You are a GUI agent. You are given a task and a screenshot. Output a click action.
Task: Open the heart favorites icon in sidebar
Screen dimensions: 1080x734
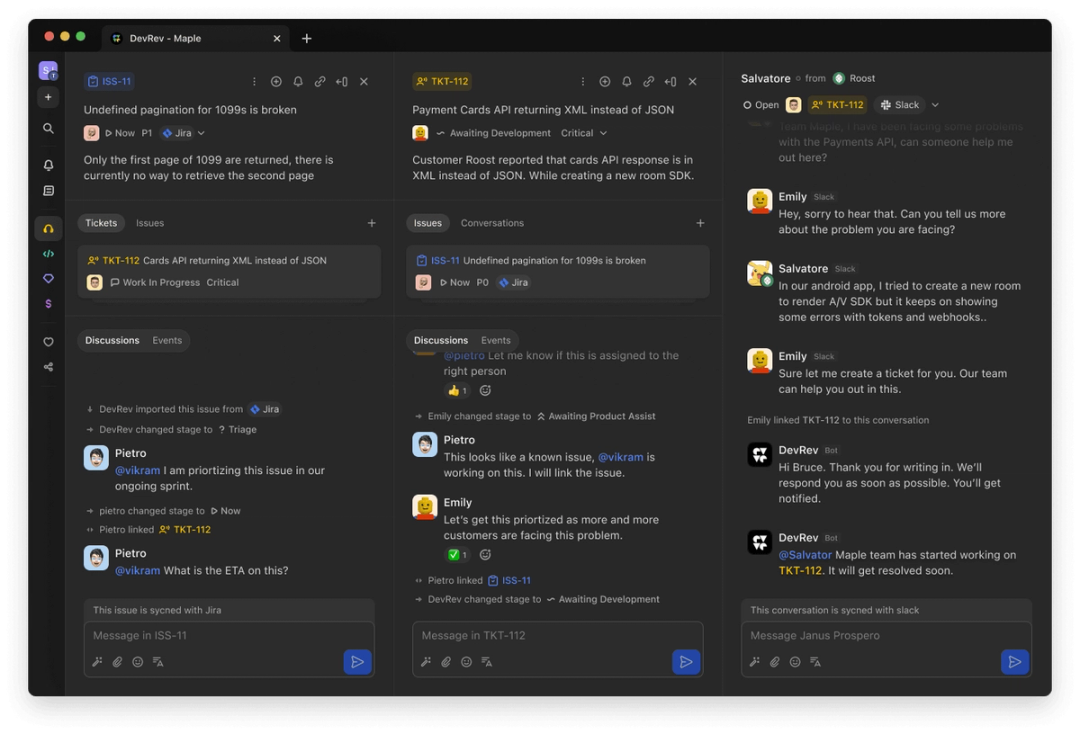(48, 342)
